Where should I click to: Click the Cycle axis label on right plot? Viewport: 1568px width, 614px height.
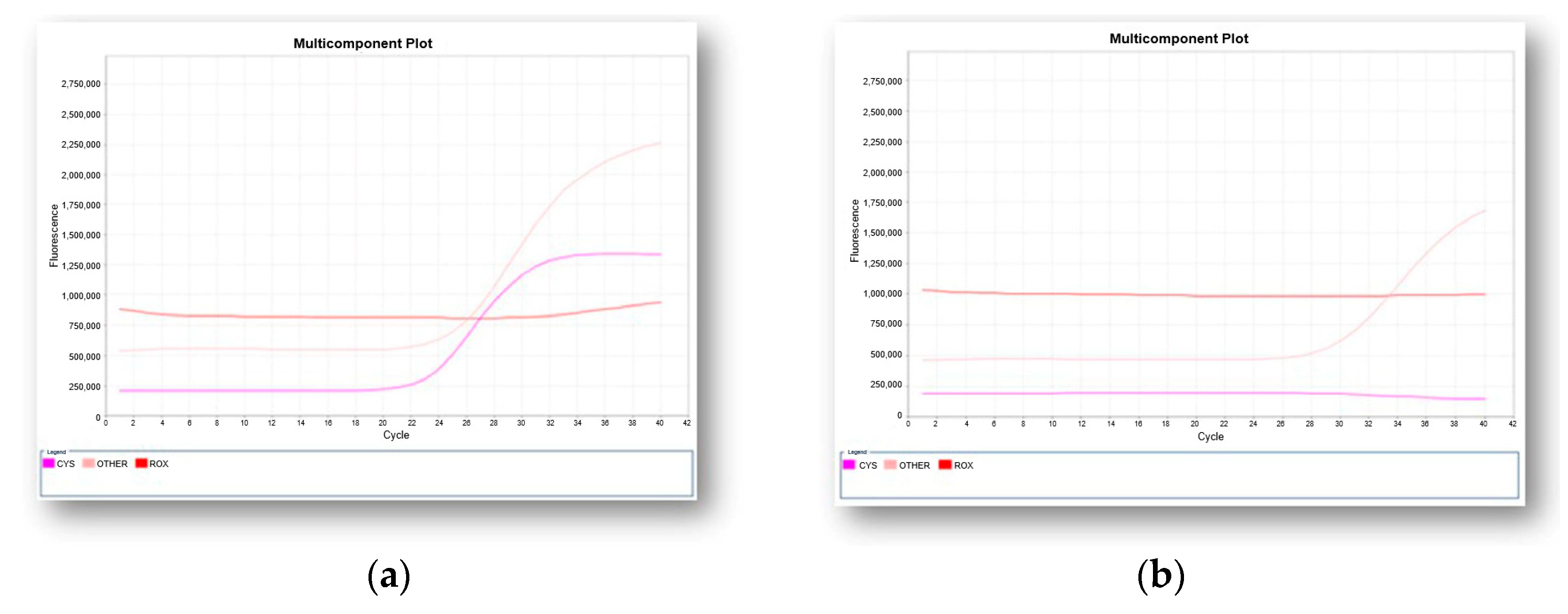pyautogui.click(x=1210, y=437)
